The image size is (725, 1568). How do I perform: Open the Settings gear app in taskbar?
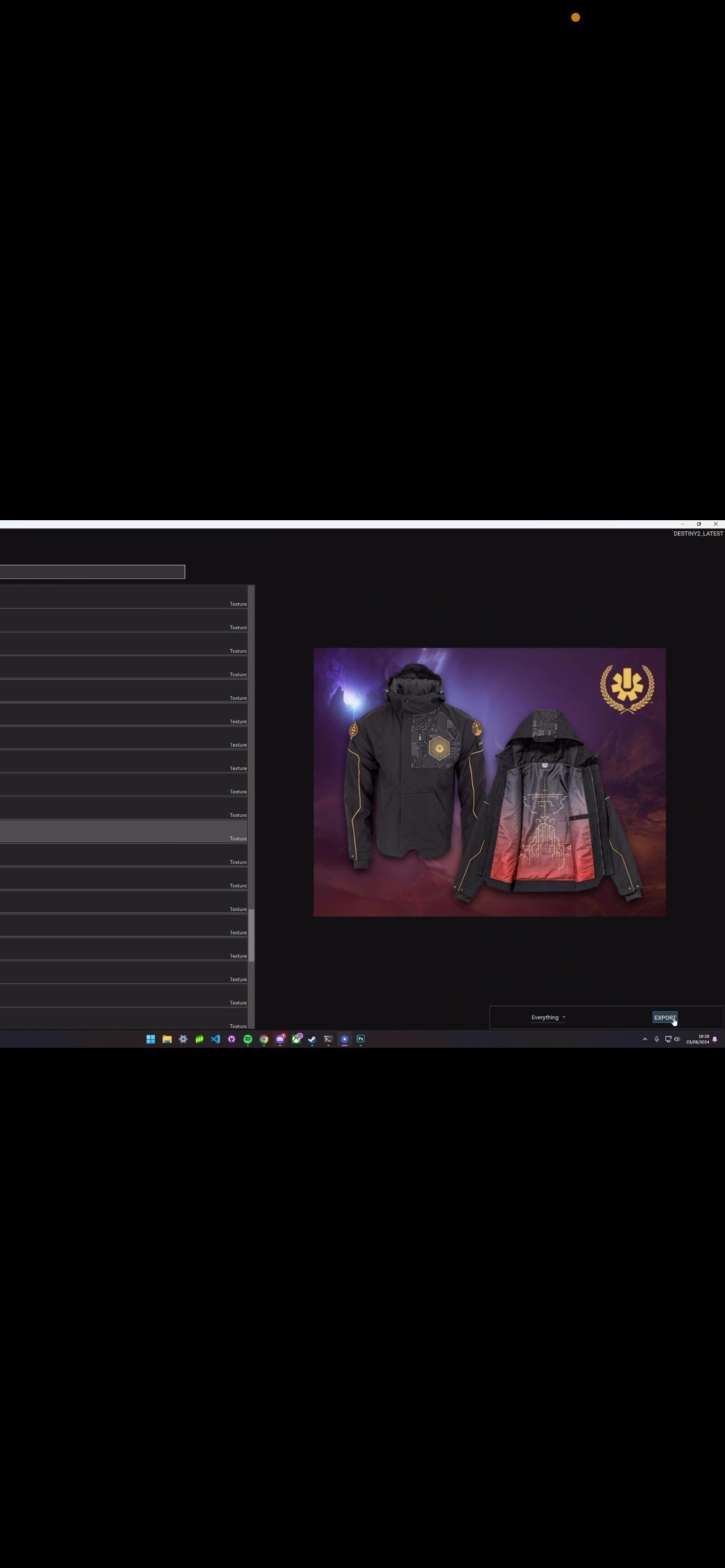pos(183,1039)
